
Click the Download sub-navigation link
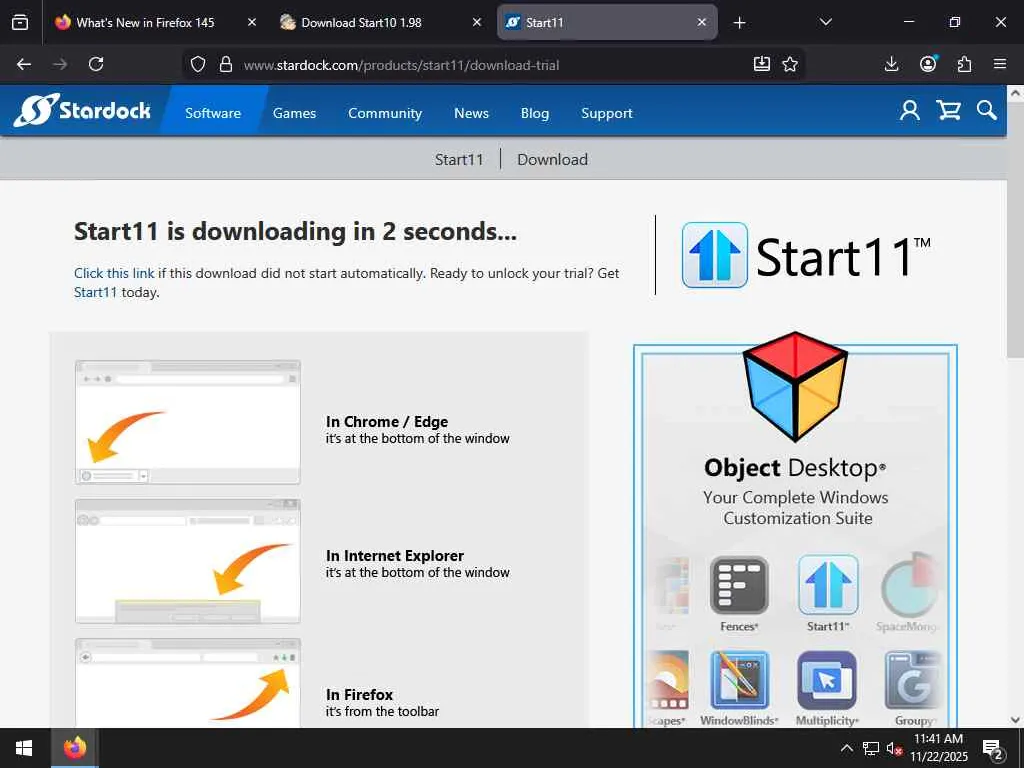point(552,159)
